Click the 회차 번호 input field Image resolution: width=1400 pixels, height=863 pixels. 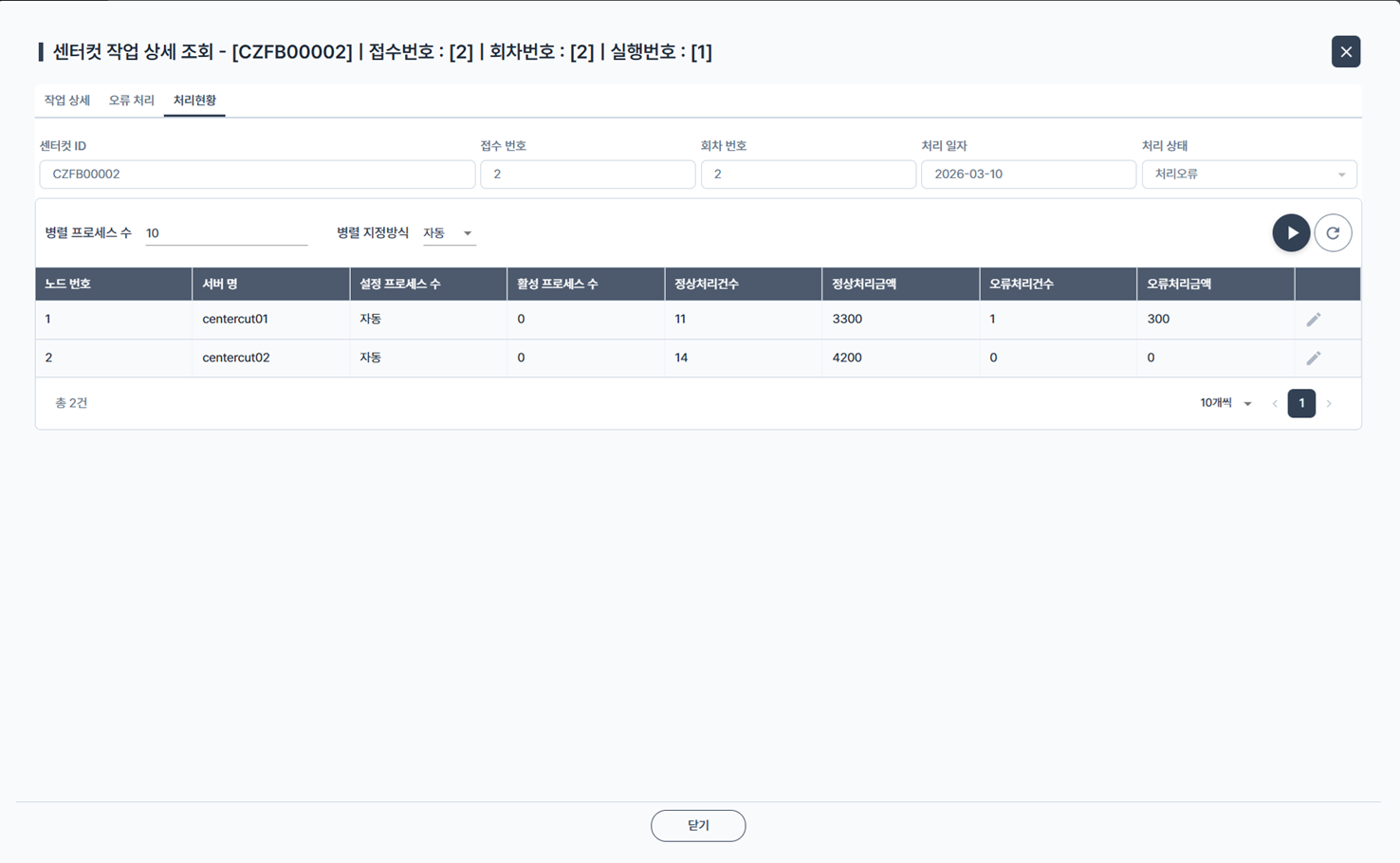click(808, 174)
